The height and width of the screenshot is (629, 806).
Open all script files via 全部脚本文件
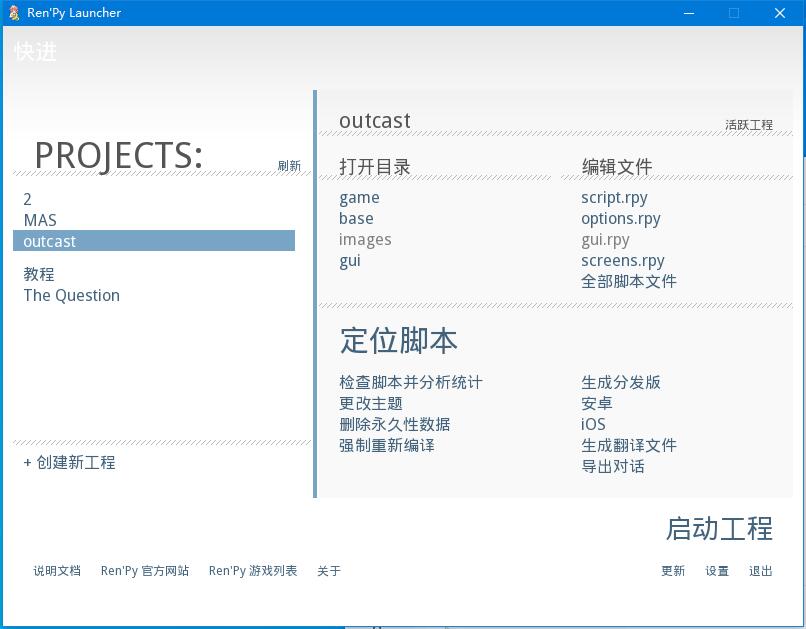pyautogui.click(x=629, y=282)
